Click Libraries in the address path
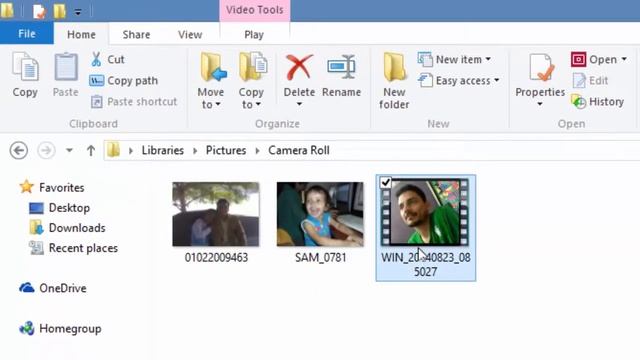 [162, 150]
